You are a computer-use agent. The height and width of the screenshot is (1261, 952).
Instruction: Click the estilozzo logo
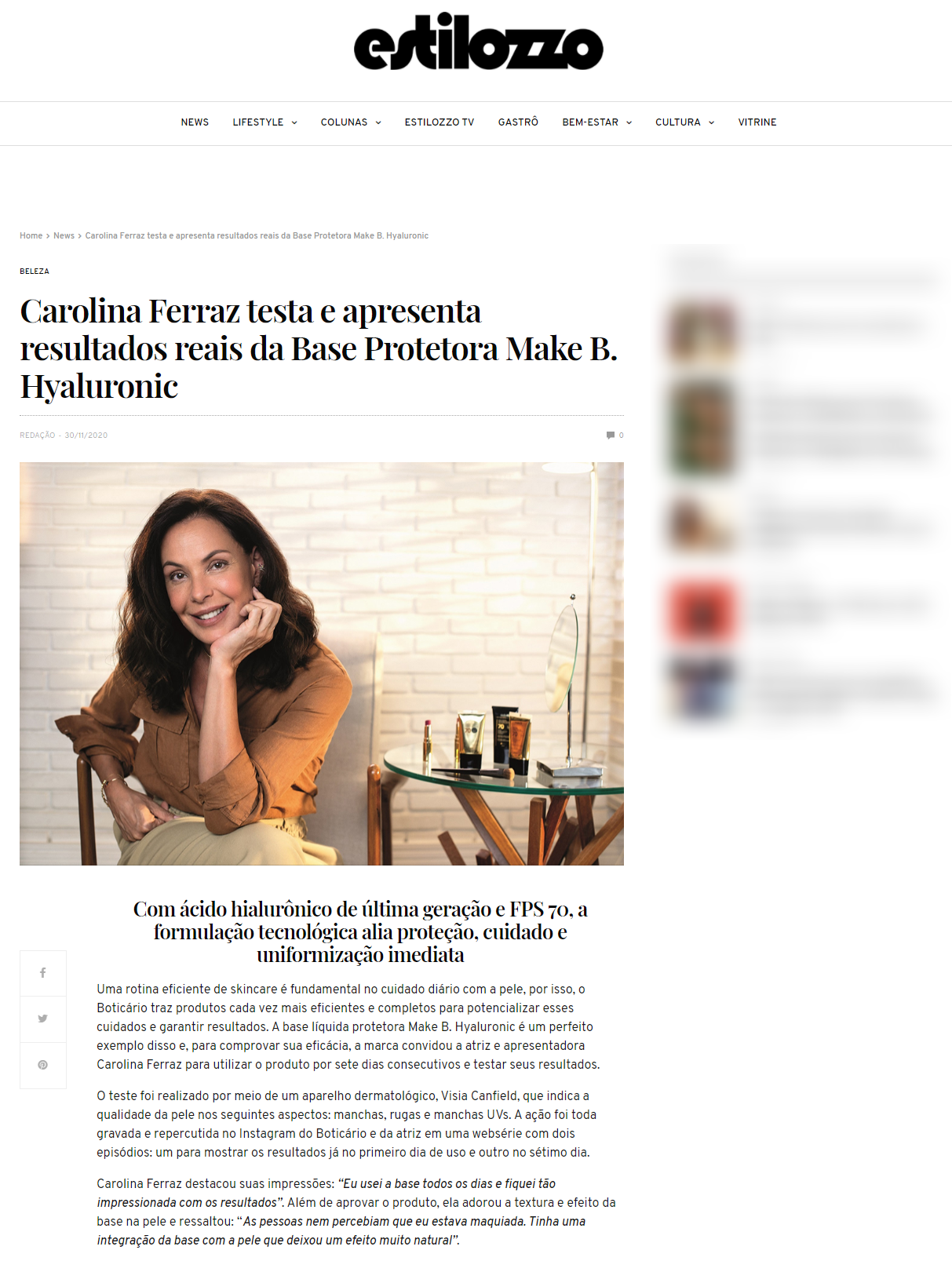(x=478, y=42)
